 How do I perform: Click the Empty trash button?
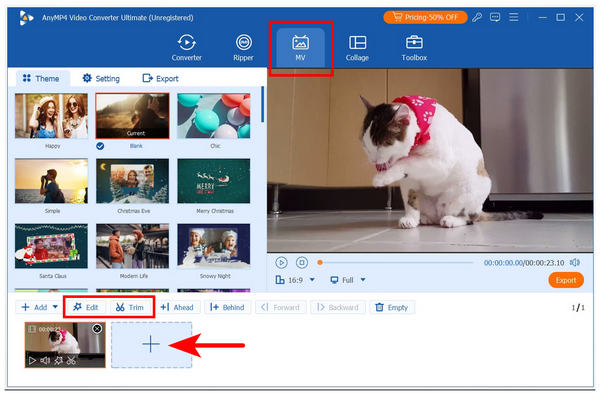coord(392,307)
